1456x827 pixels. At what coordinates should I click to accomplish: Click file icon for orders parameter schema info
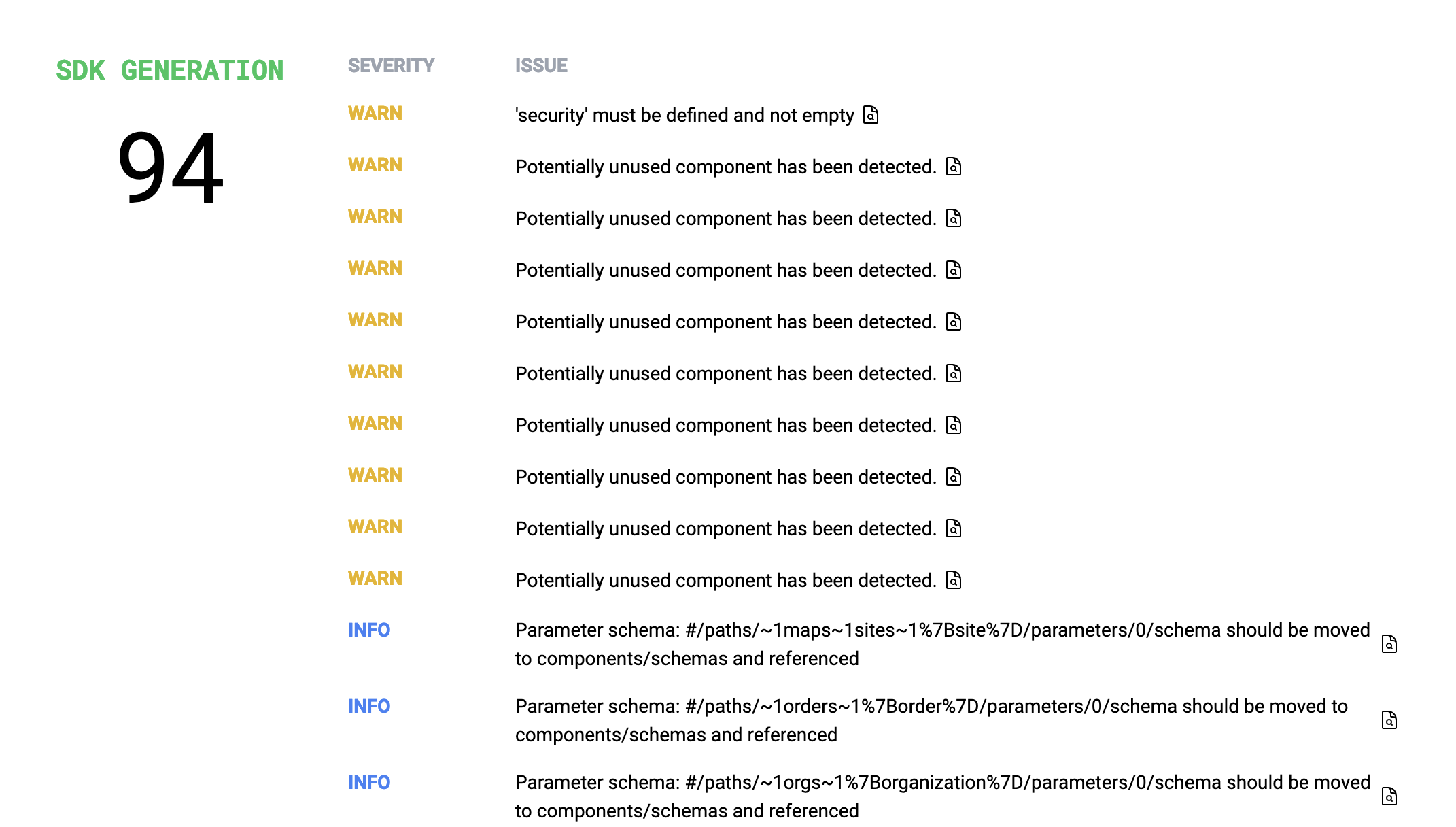point(1389,720)
